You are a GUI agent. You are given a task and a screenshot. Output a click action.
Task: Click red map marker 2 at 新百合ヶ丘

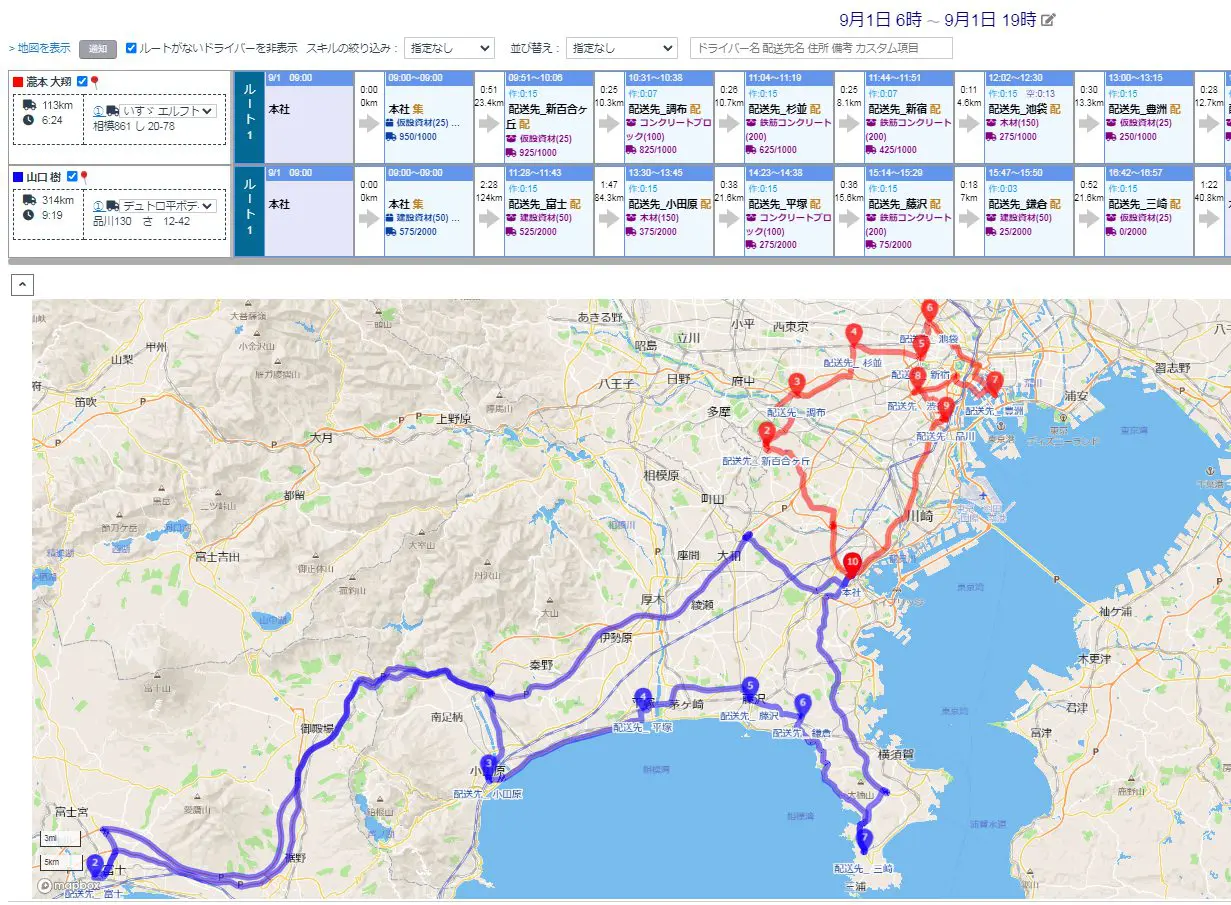pyautogui.click(x=766, y=432)
